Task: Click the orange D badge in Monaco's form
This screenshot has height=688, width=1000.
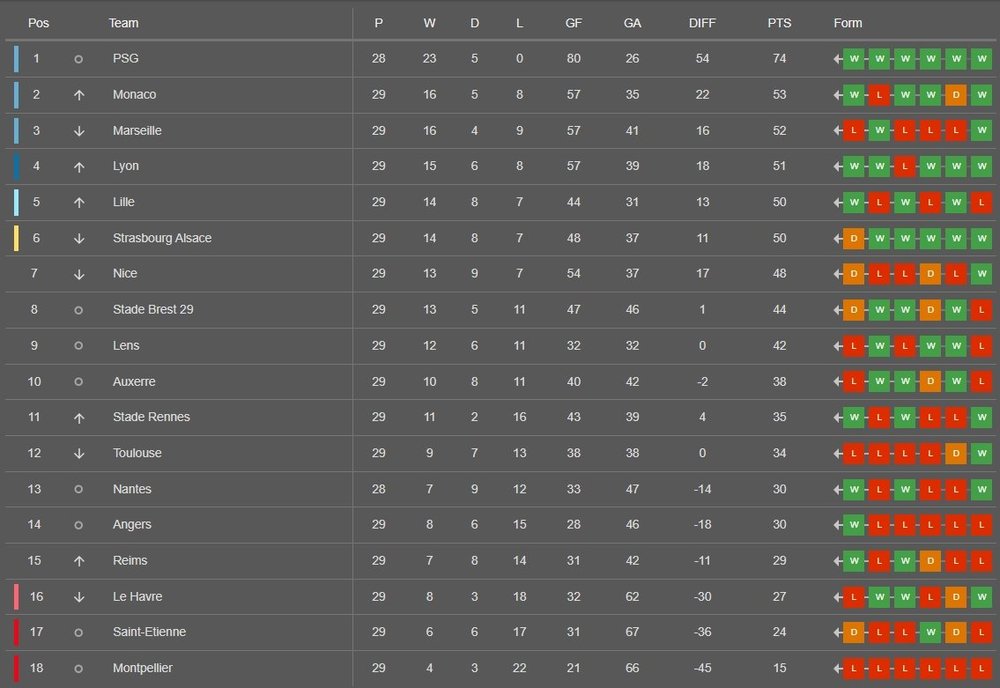Action: 955,95
